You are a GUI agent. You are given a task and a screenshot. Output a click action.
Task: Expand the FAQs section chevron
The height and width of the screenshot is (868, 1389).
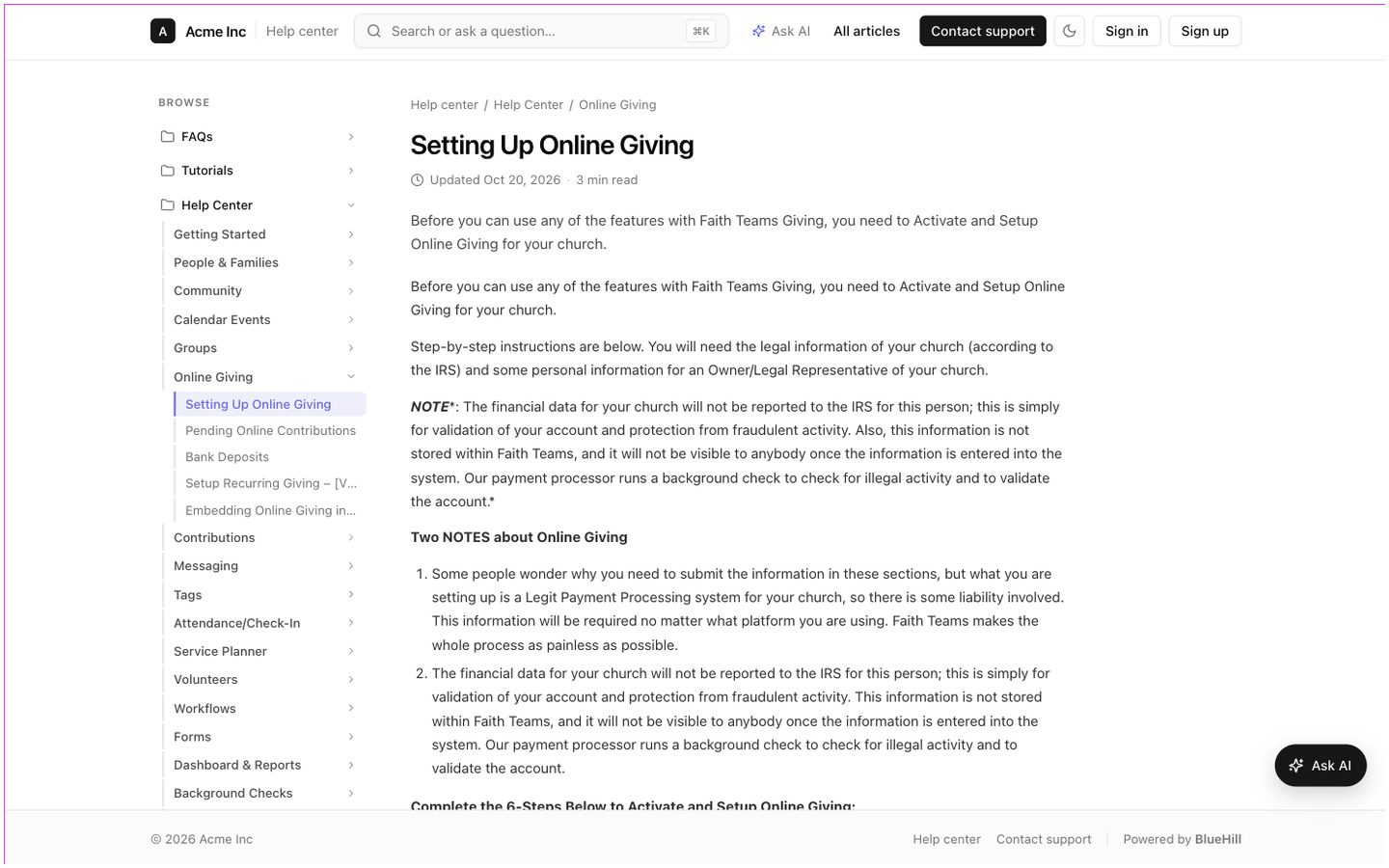point(351,137)
